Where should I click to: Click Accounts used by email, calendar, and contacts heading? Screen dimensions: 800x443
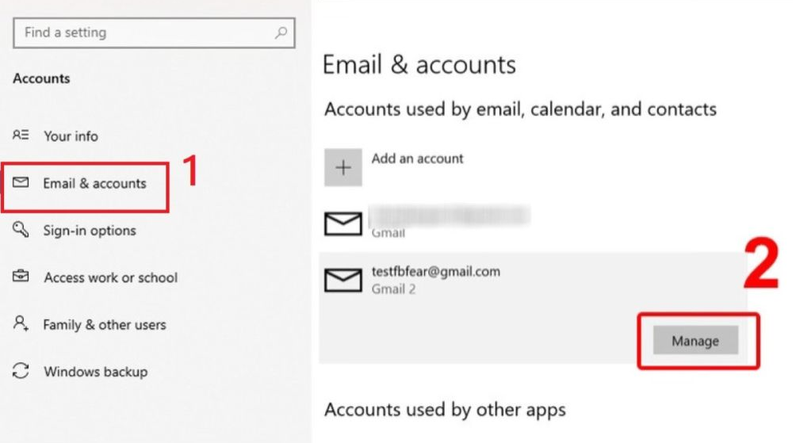[520, 109]
